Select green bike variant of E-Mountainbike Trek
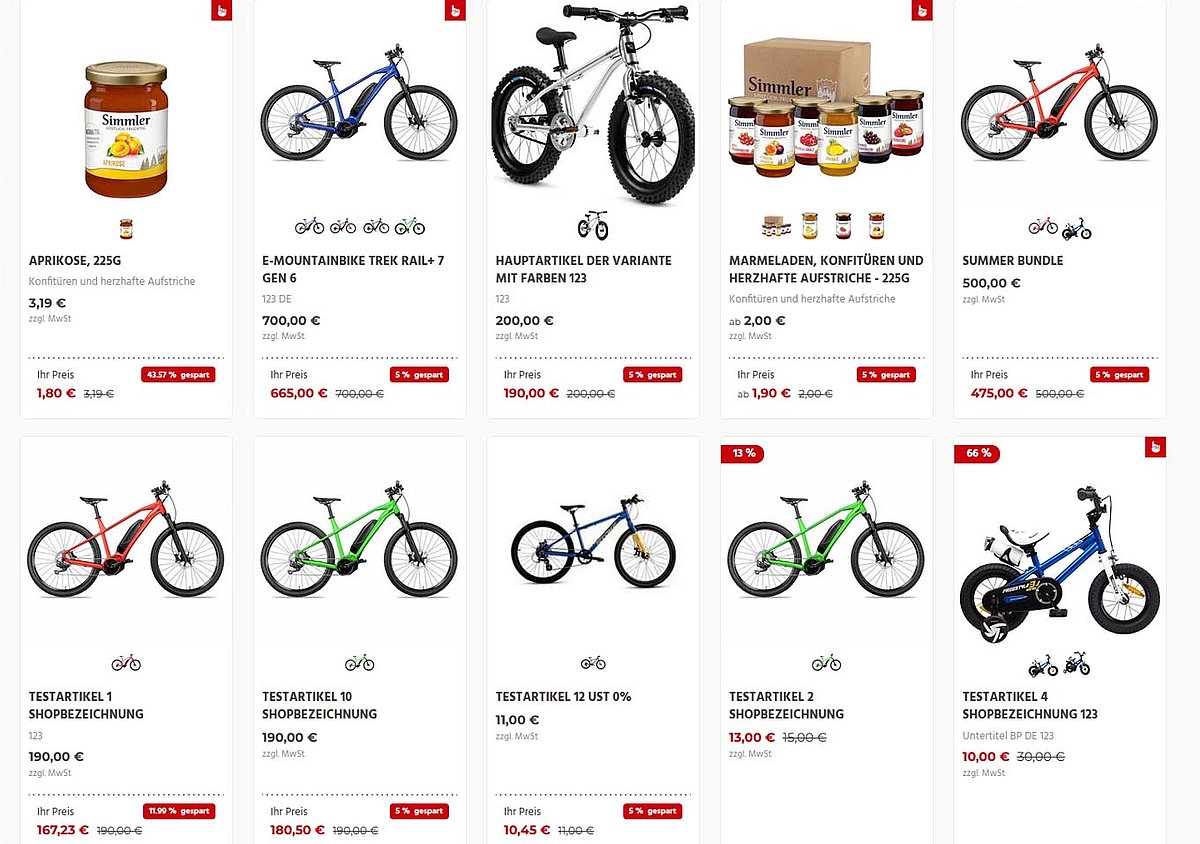Image resolution: width=1200 pixels, height=844 pixels. pos(409,227)
